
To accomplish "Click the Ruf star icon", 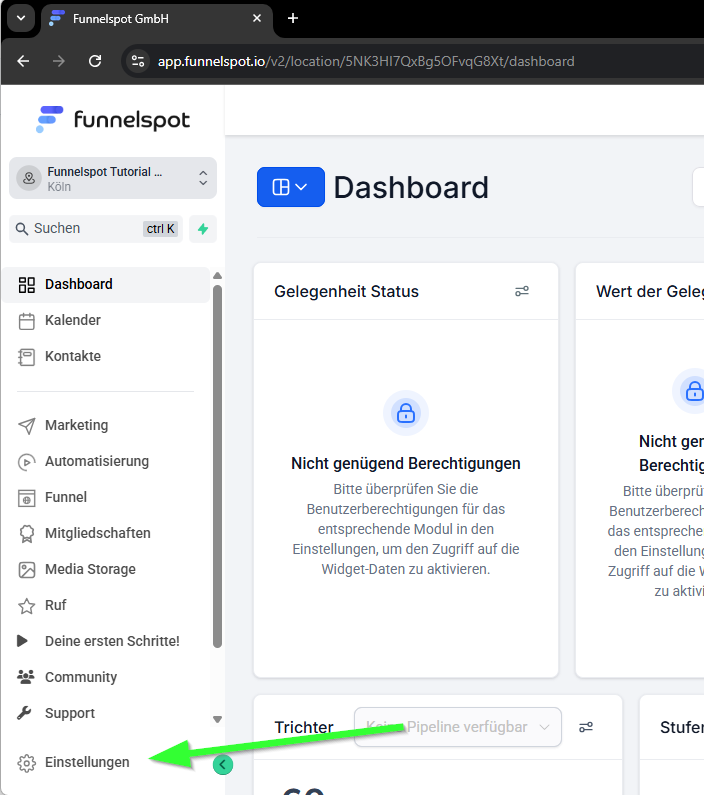I will (26, 606).
